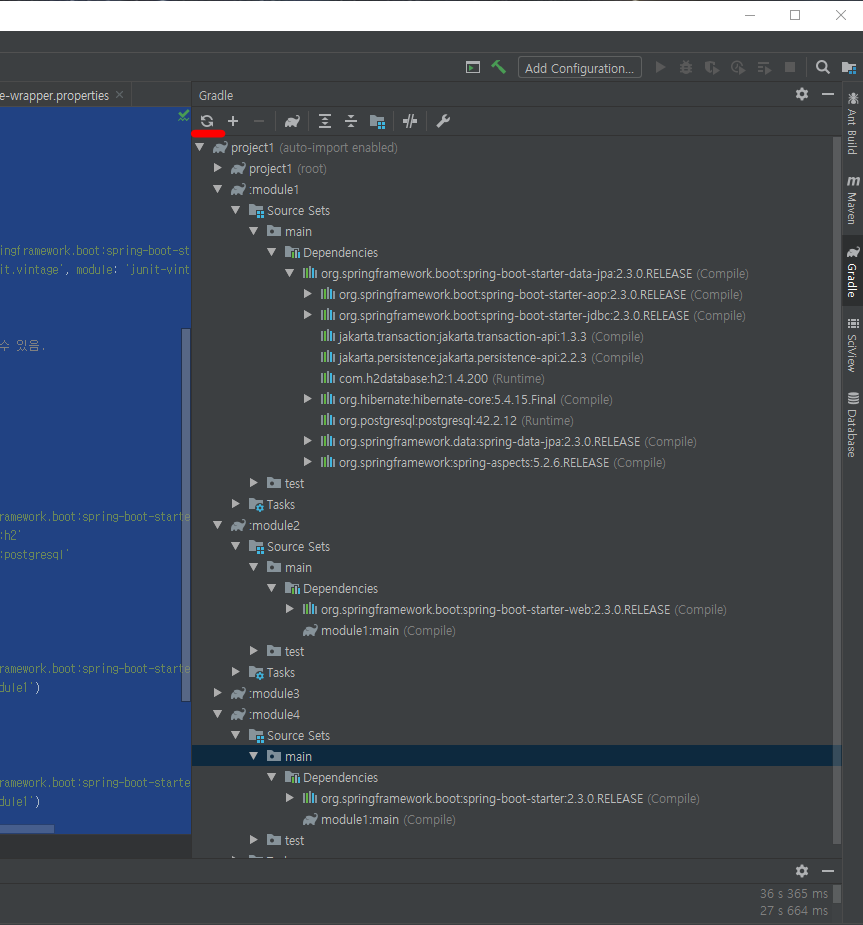Open bottom panel gear settings

point(802,871)
